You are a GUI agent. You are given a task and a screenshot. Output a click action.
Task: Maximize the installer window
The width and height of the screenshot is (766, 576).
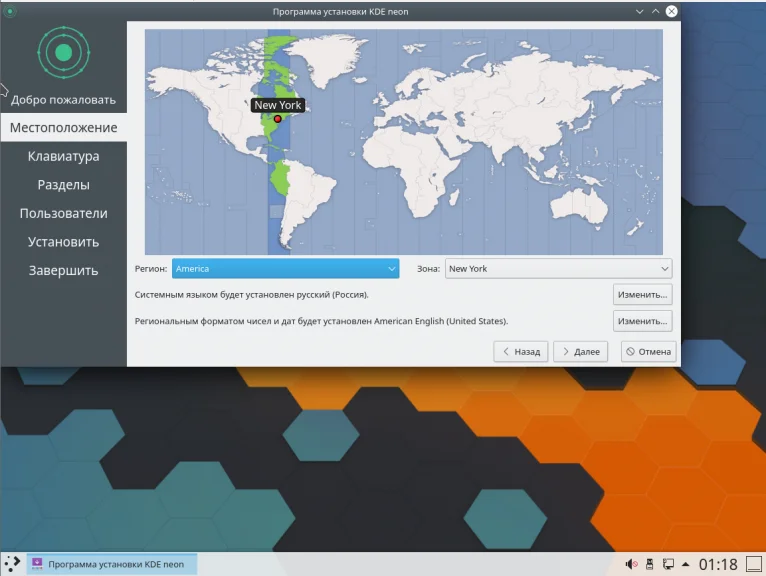pos(655,11)
